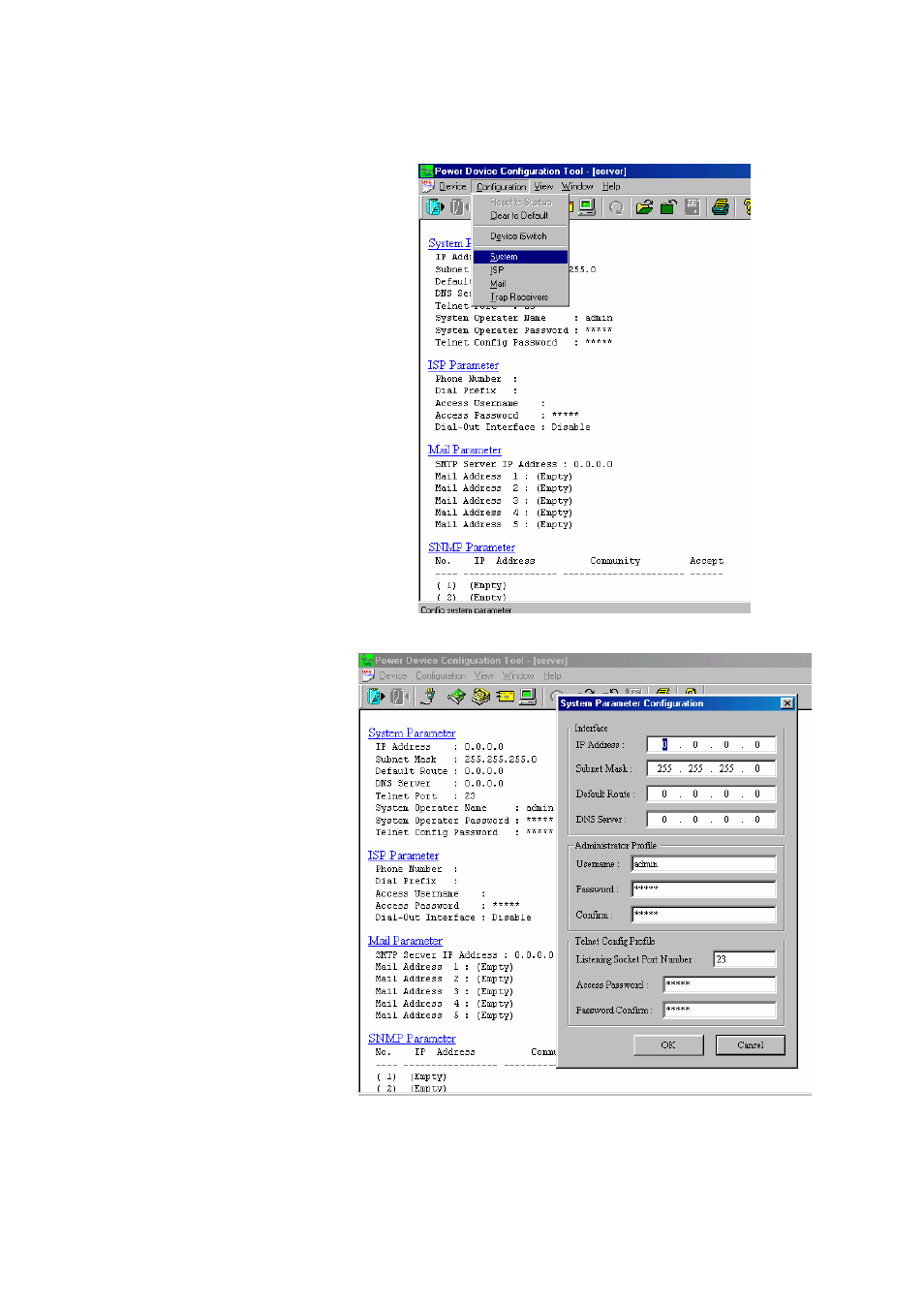Click the disconnect device icon below the open Configuration menu
The width and height of the screenshot is (924, 1308).
point(457,207)
